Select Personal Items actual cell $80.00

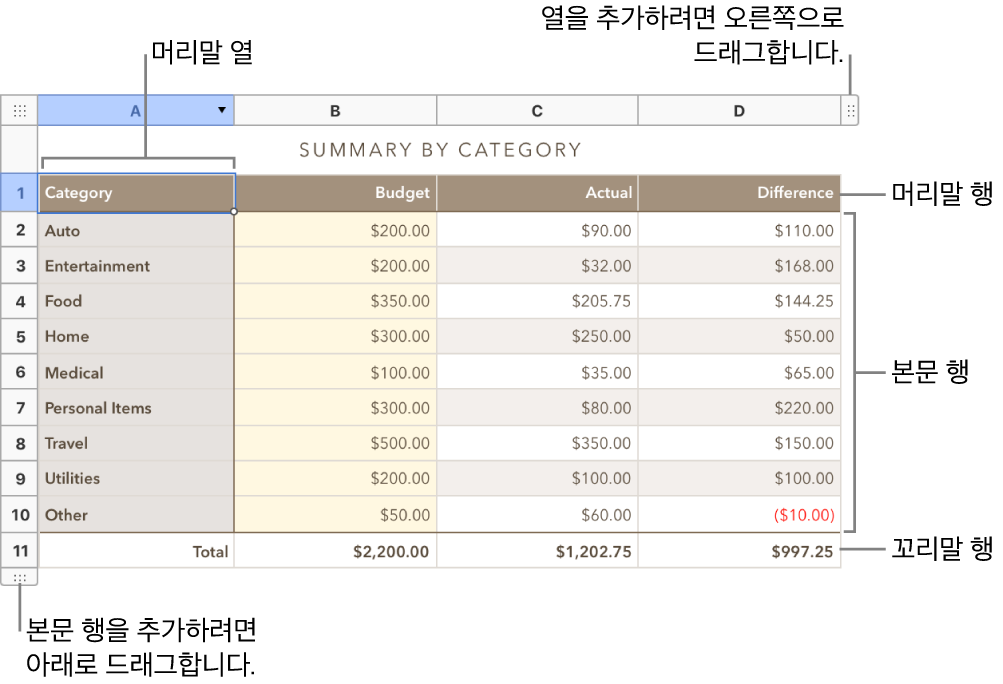[x=537, y=408]
